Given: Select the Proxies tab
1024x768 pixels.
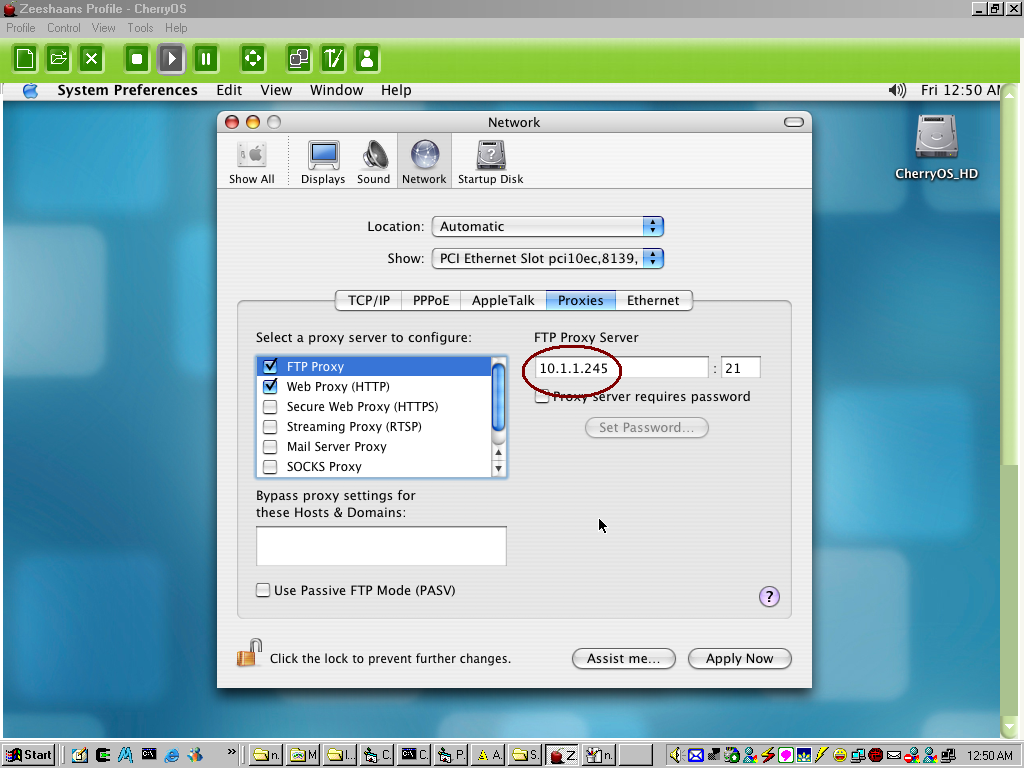Looking at the screenshot, I should (581, 300).
